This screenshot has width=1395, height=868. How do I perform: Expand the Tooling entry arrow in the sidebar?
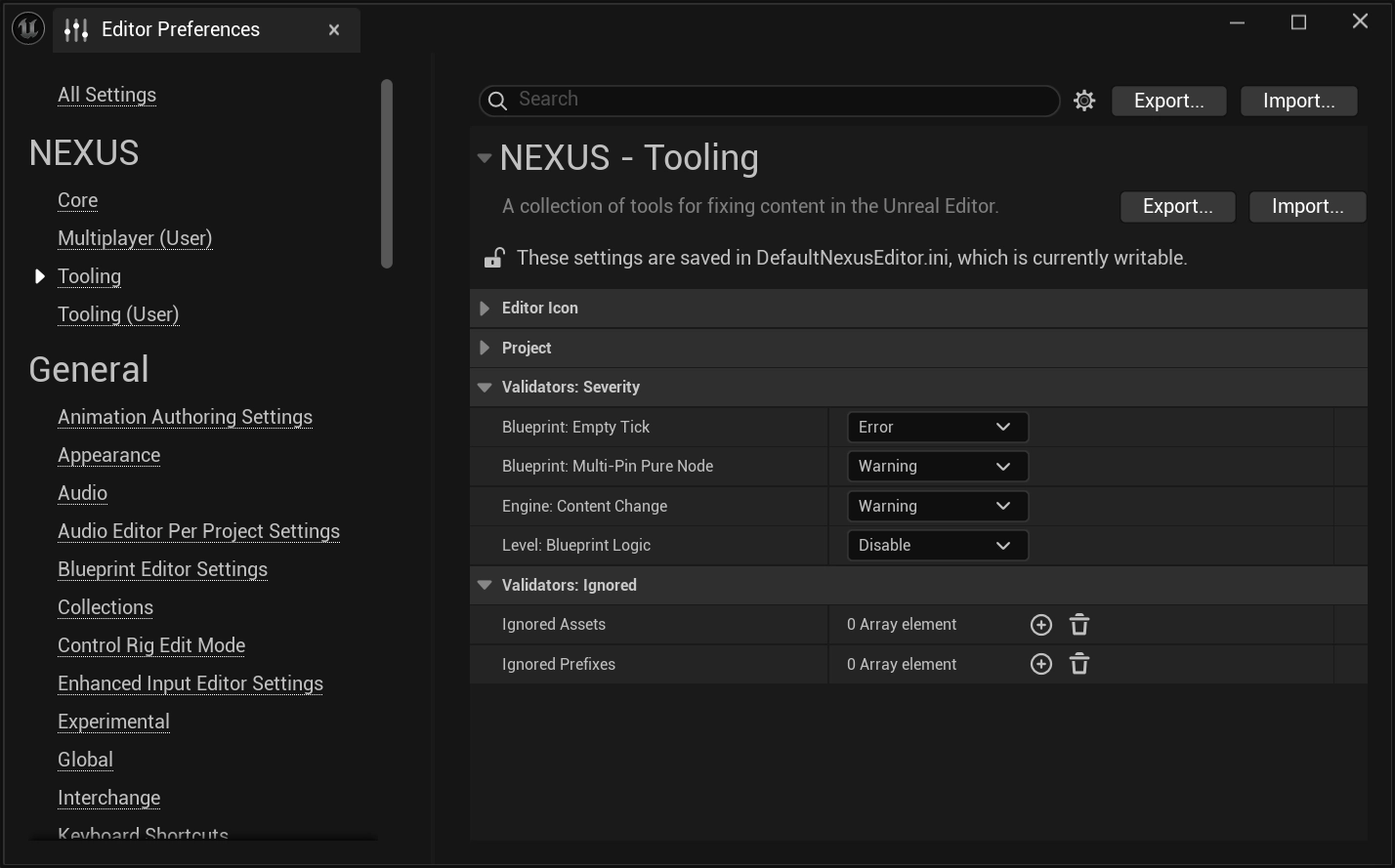click(x=40, y=276)
